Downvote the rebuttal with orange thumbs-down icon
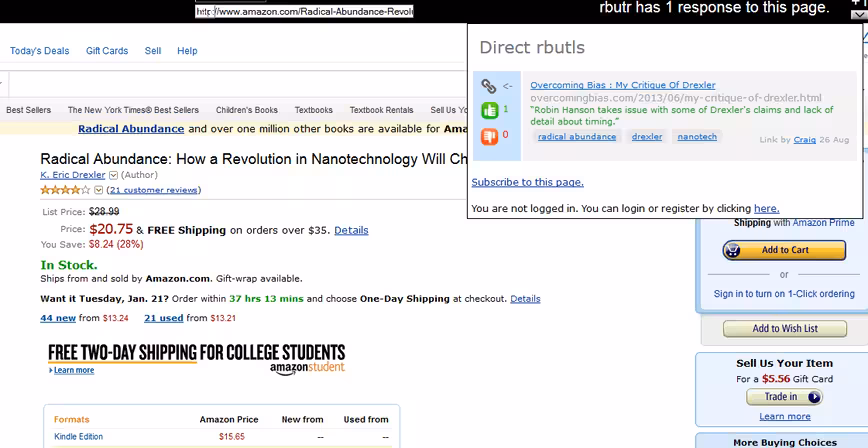The height and width of the screenshot is (448, 868). click(x=489, y=136)
